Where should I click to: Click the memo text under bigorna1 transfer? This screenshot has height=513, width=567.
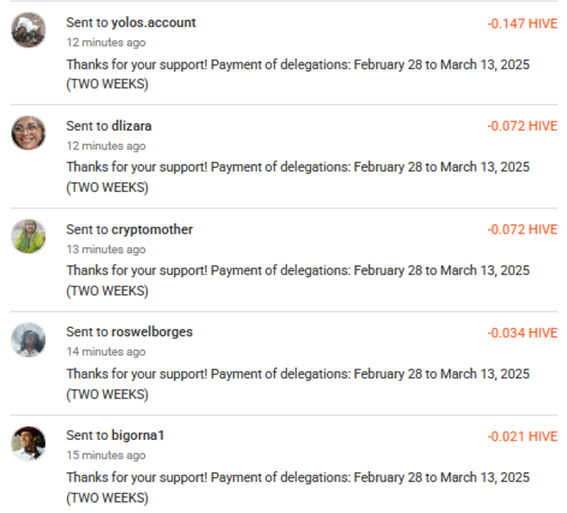[298, 487]
